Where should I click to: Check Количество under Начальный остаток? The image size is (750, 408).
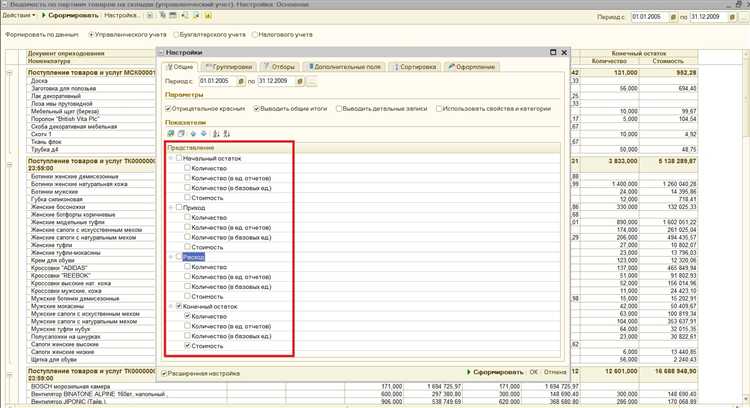pos(188,168)
